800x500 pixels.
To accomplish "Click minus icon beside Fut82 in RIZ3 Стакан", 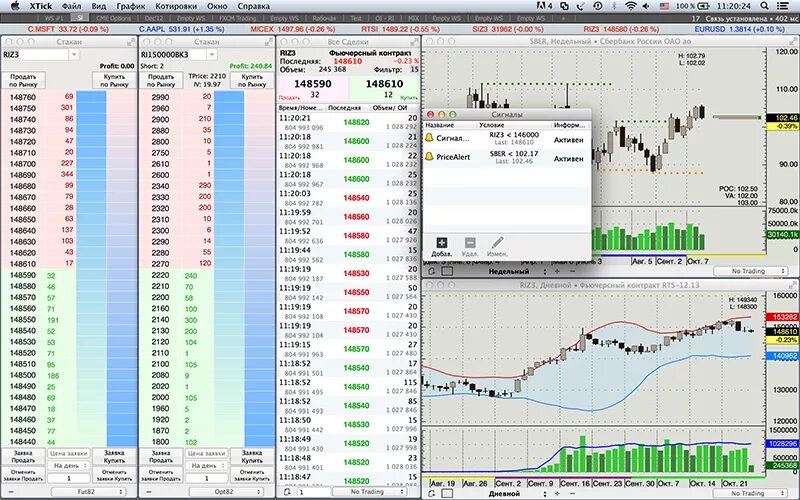I will pos(11,492).
